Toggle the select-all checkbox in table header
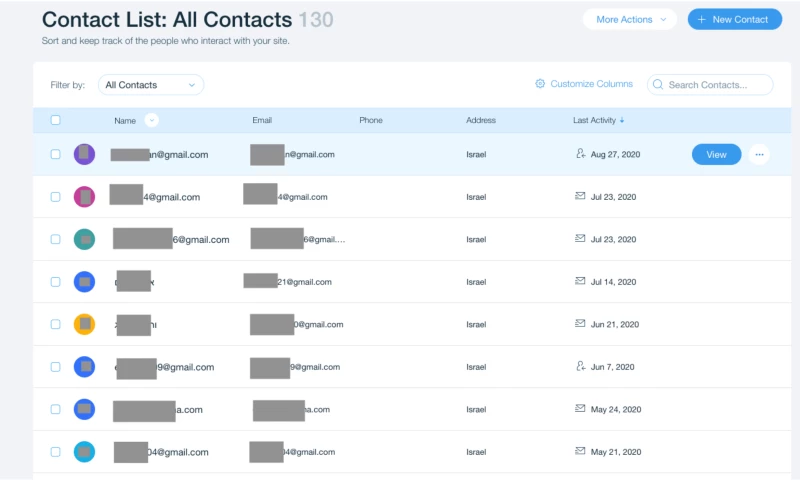Image resolution: width=800 pixels, height=480 pixels. click(x=56, y=120)
